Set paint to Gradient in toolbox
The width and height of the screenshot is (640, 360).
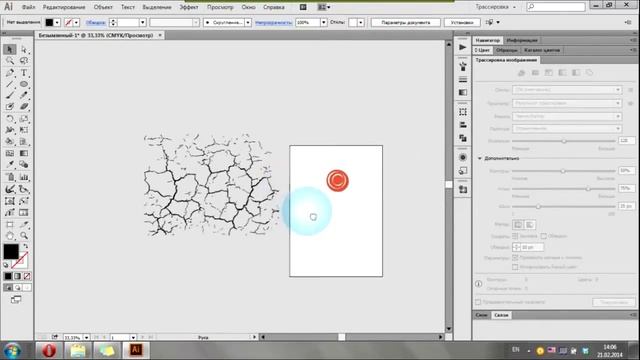[x=17, y=276]
